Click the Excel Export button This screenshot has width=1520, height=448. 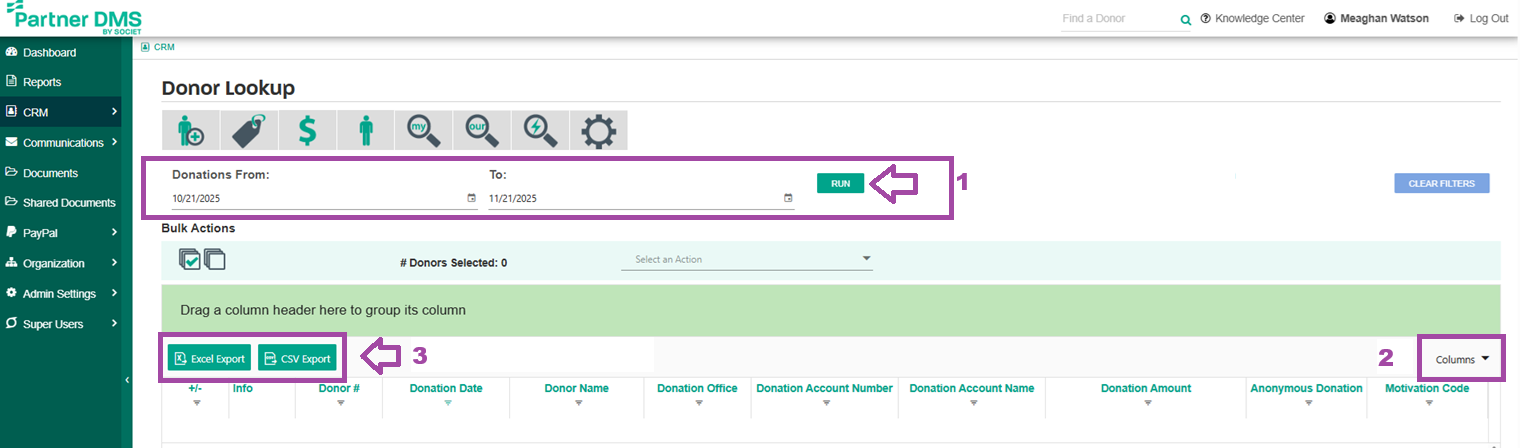(x=209, y=359)
